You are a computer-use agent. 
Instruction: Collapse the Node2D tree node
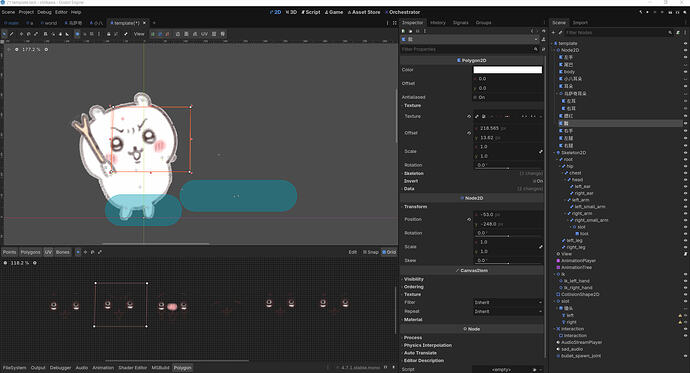555,50
